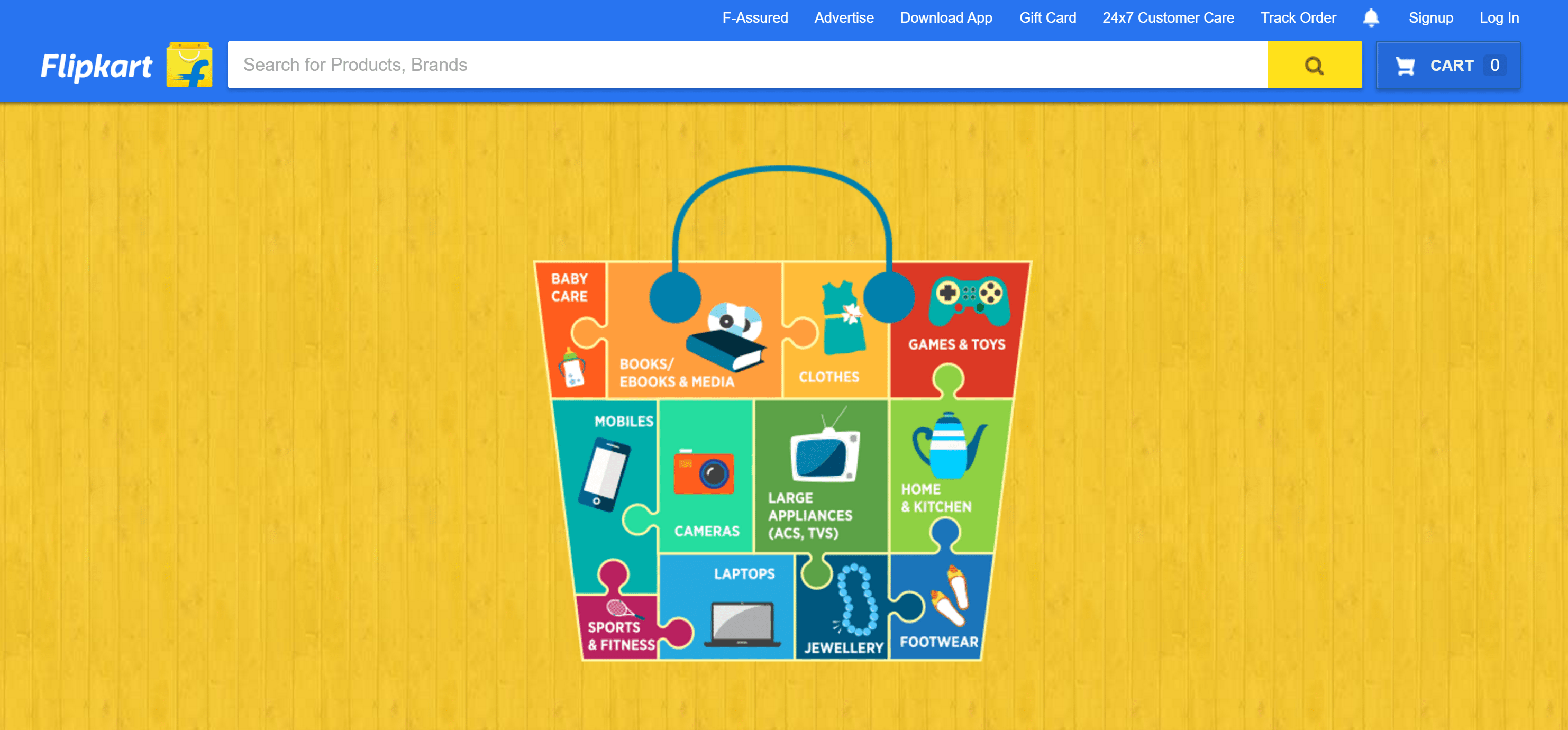
Task: Click Log In link
Action: [1499, 17]
